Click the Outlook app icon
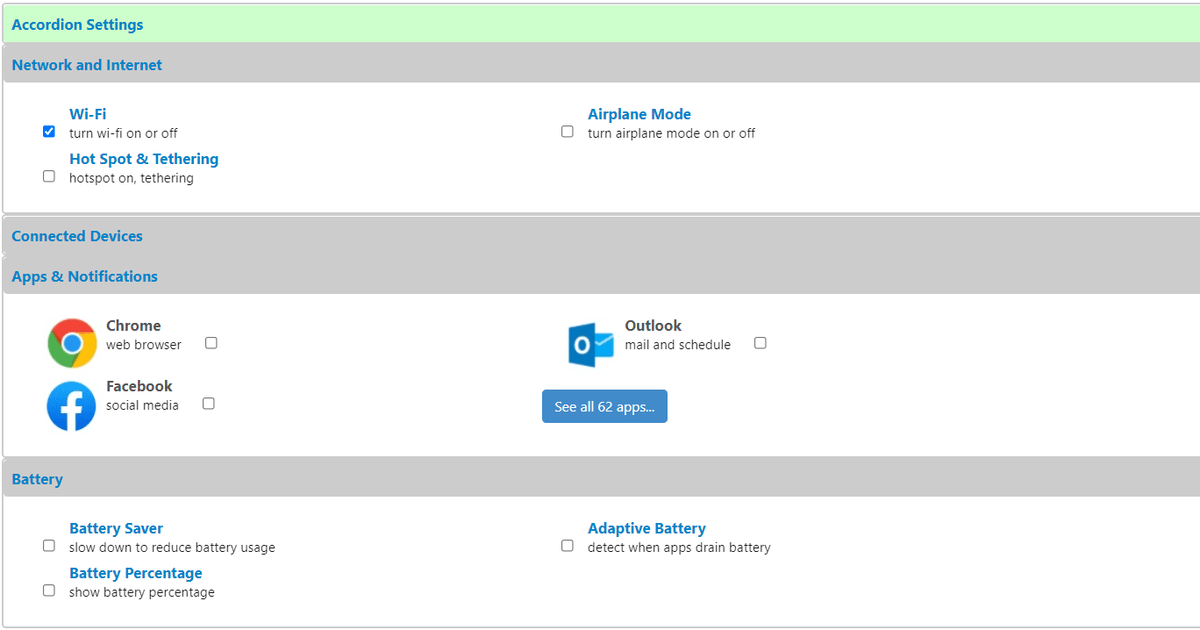The width and height of the screenshot is (1200, 630). (590, 345)
